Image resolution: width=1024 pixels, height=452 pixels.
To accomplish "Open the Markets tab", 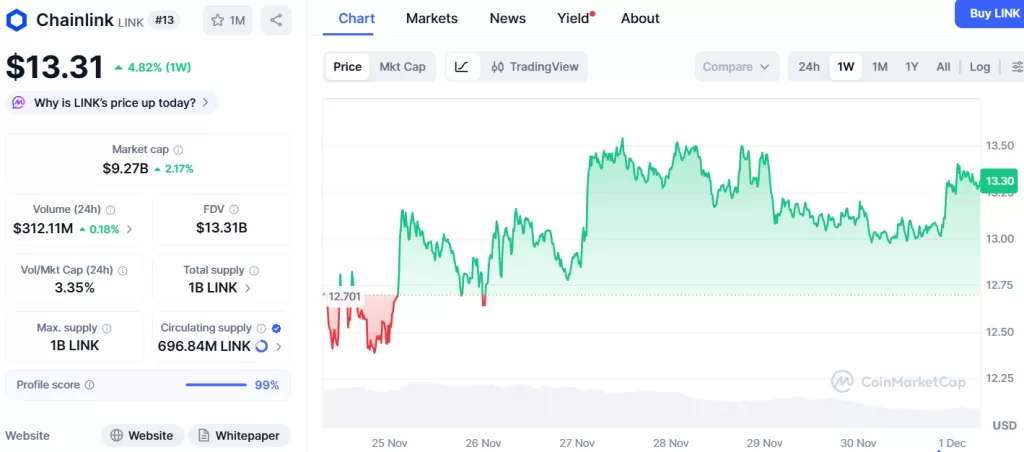I will click(432, 18).
